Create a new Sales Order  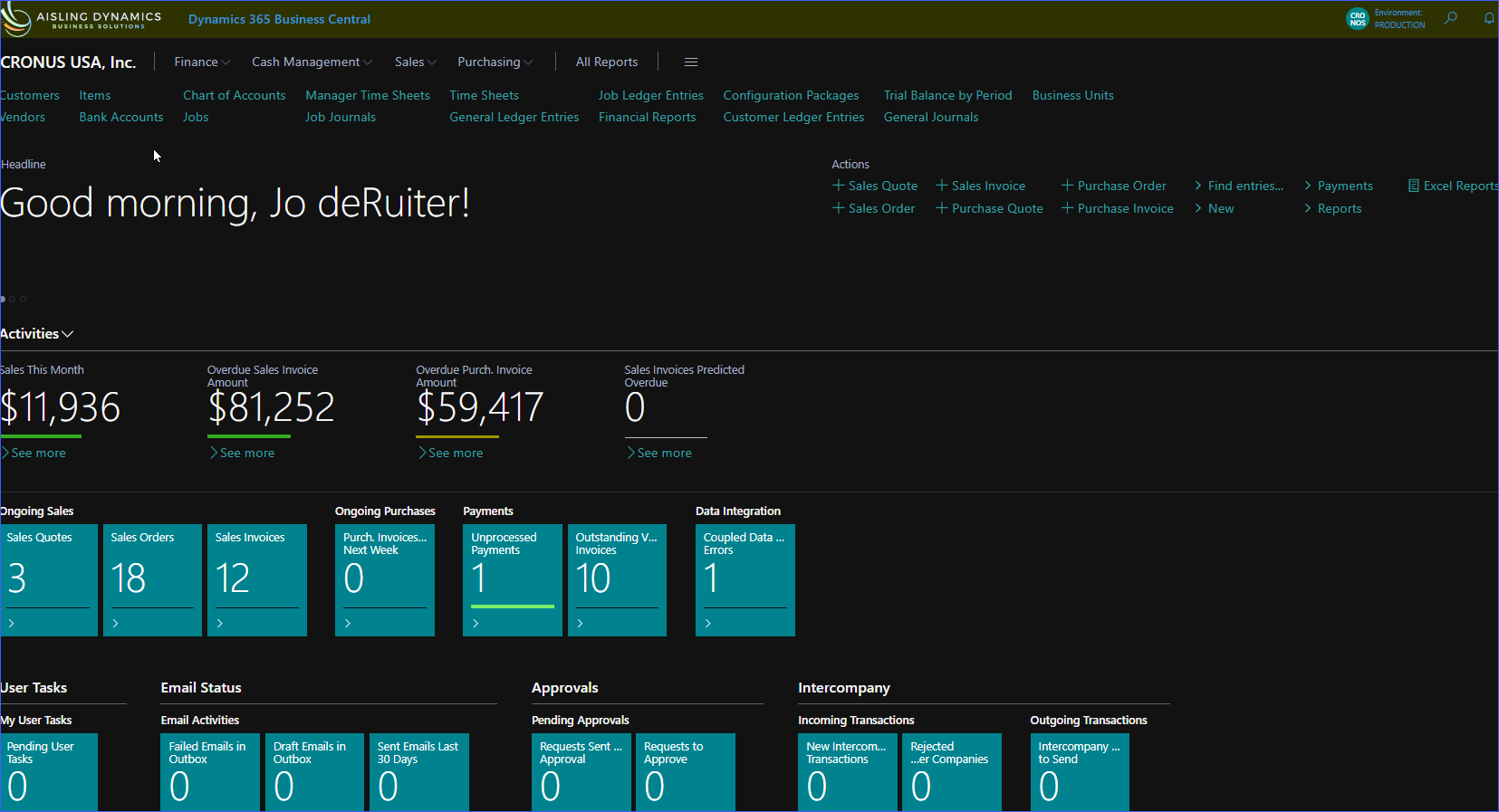click(x=874, y=208)
